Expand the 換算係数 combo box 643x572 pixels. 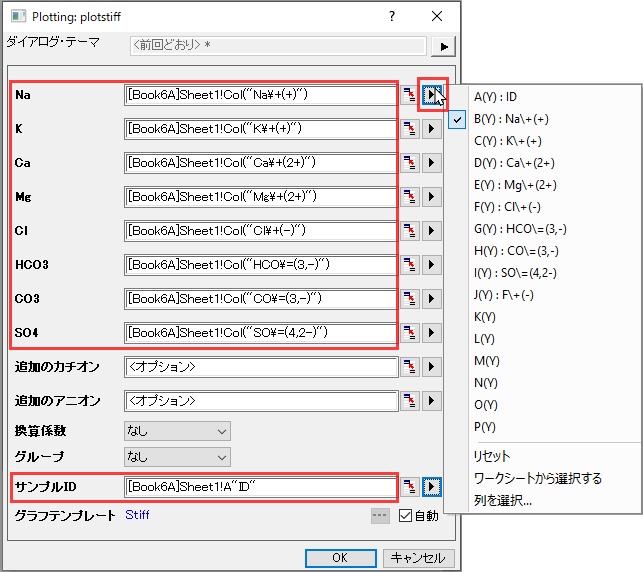click(177, 431)
